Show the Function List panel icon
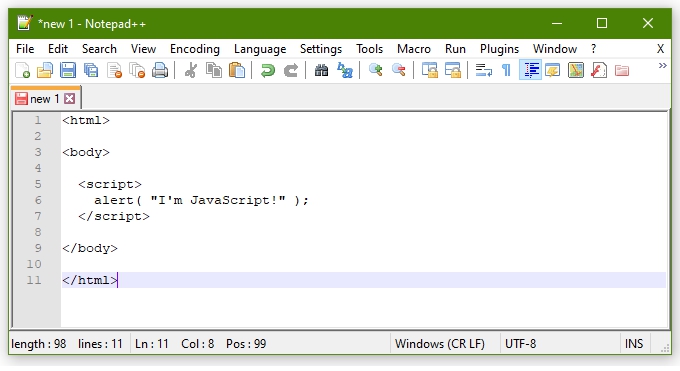This screenshot has height=371, width=680. tap(599, 70)
